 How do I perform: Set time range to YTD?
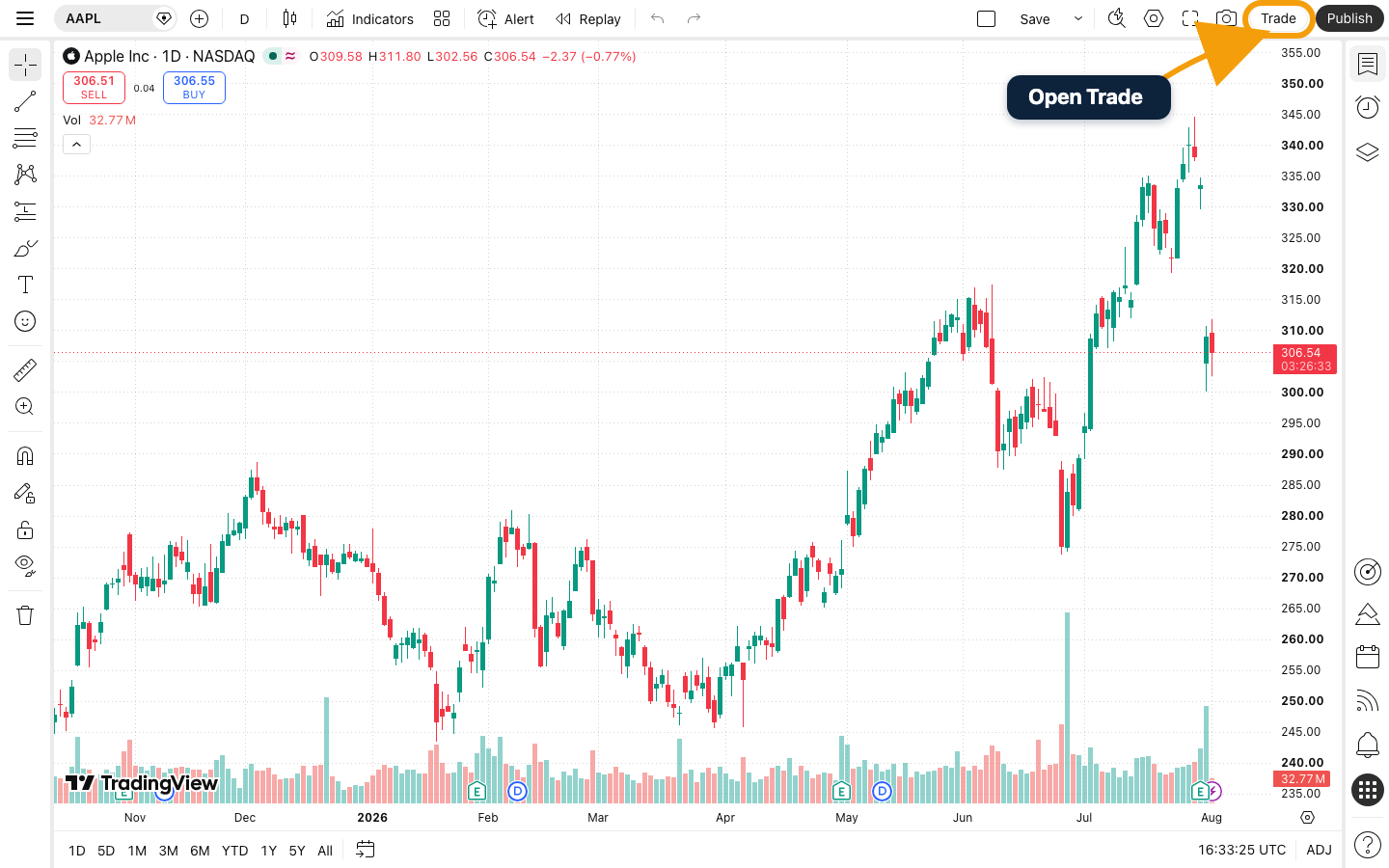tap(234, 851)
